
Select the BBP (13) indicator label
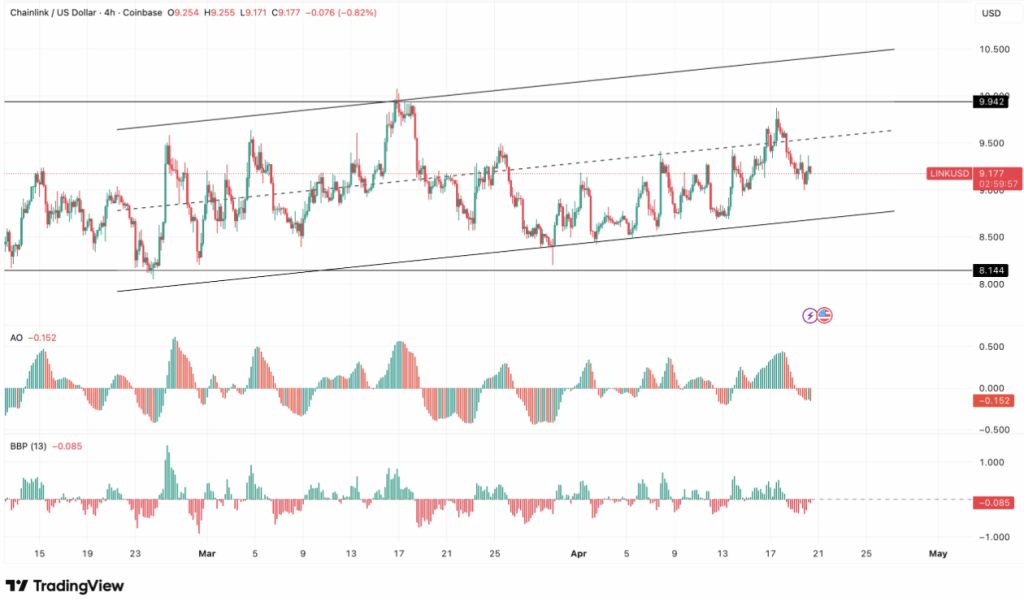(26, 446)
